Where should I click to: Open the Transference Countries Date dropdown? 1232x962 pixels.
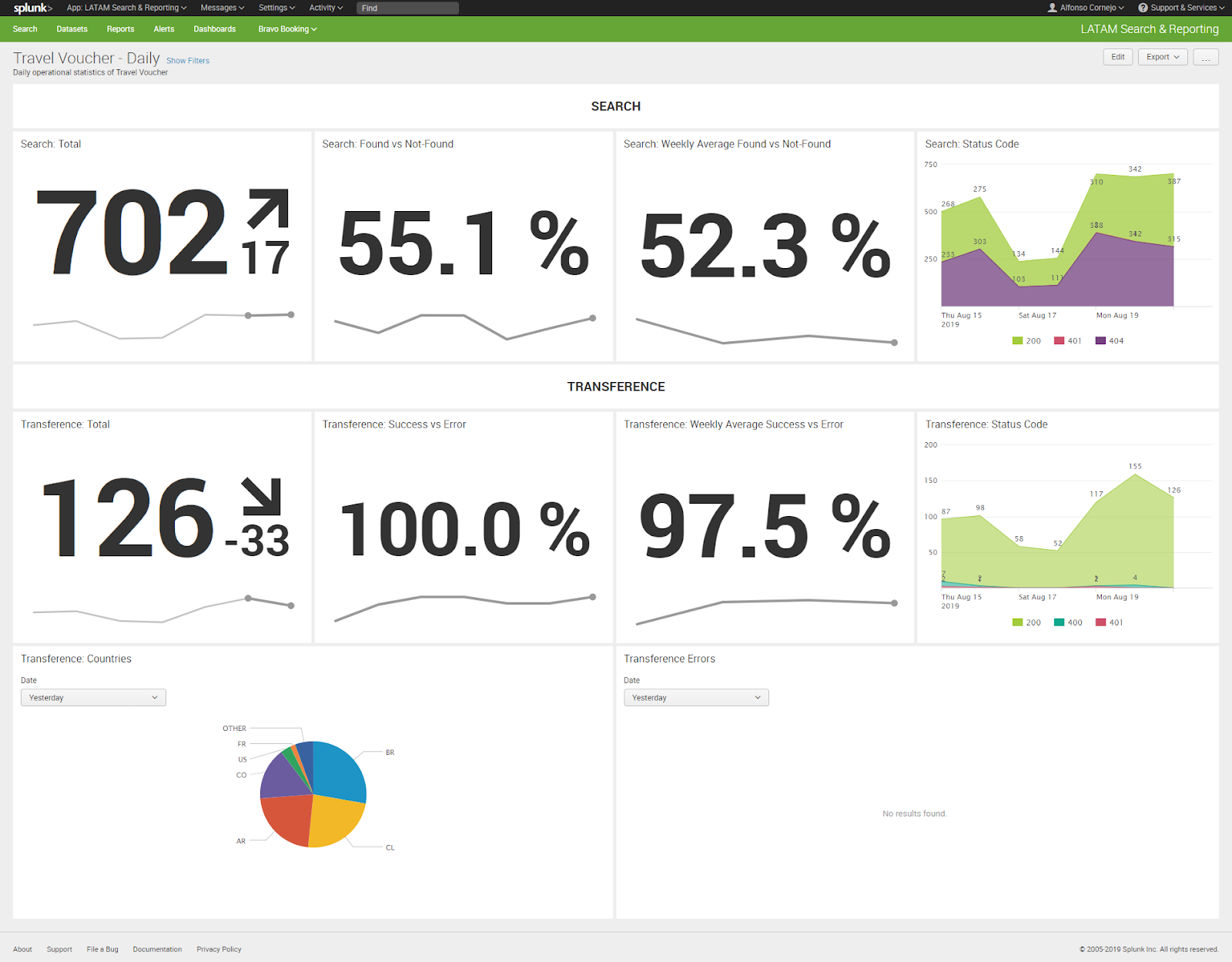(93, 698)
